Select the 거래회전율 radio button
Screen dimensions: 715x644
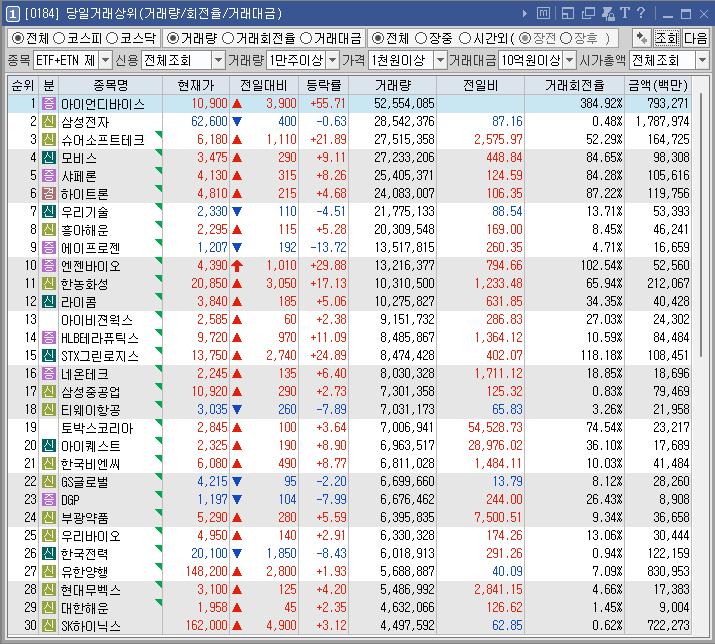click(x=228, y=38)
